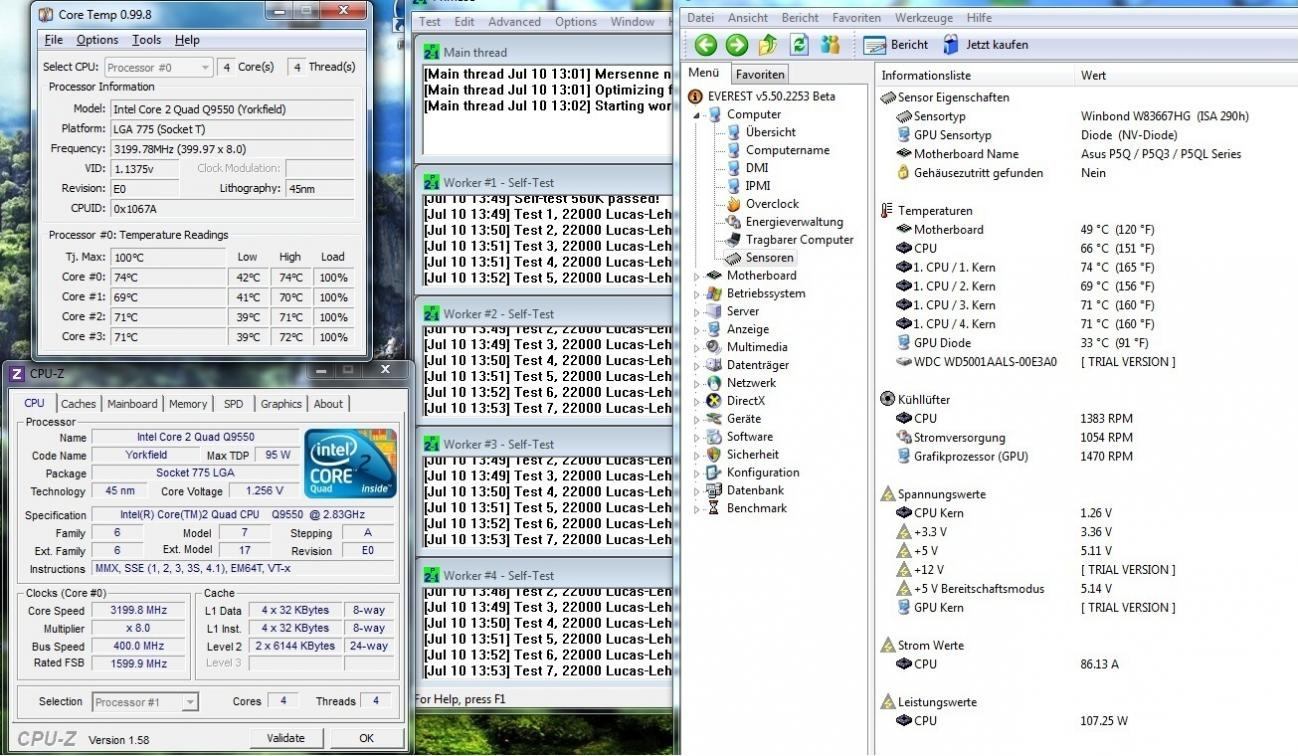Go forward with EVEREST green right arrow
Screen dimensions: 1298x756
[x=737, y=44]
